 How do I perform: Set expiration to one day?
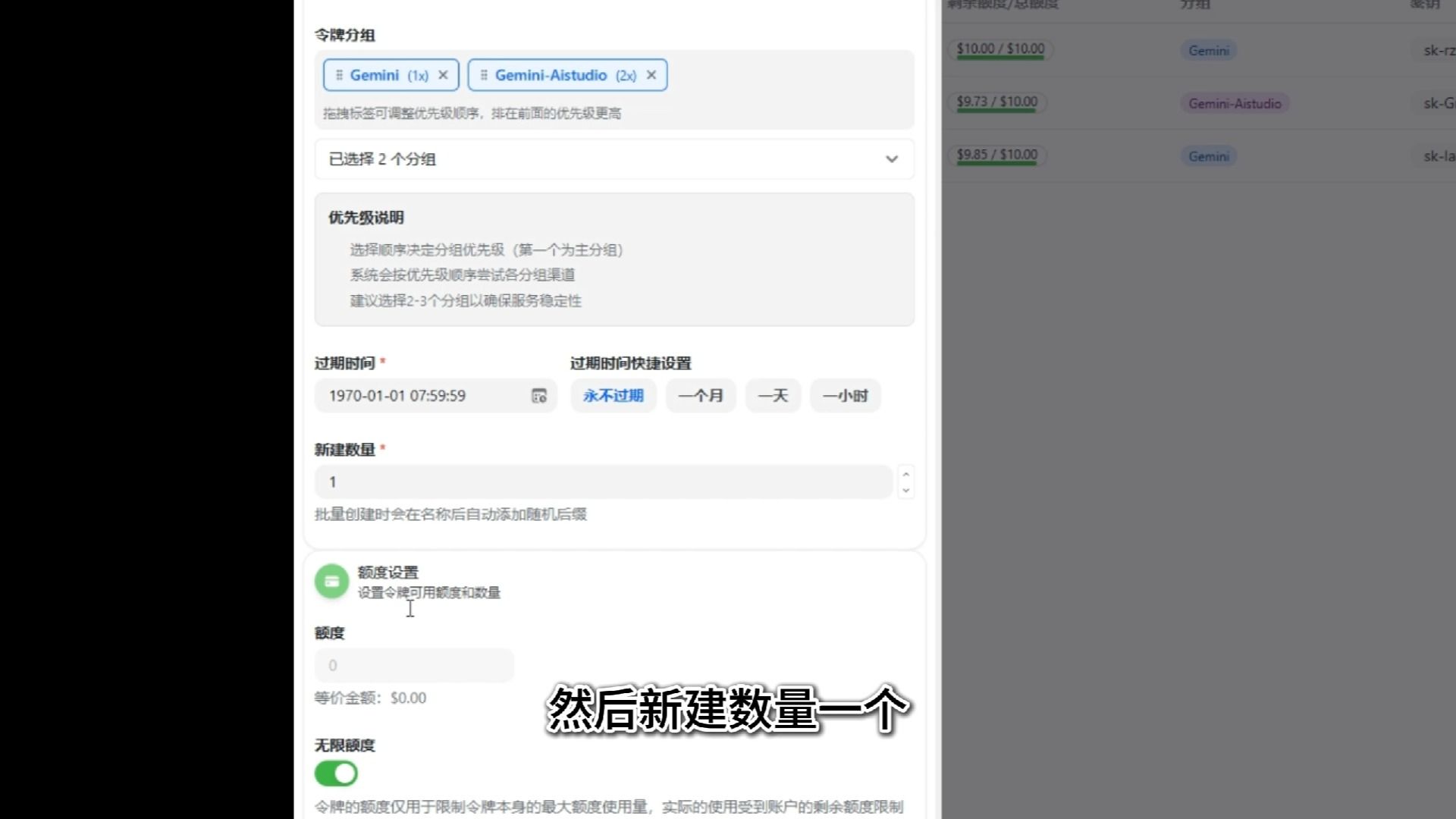(773, 396)
